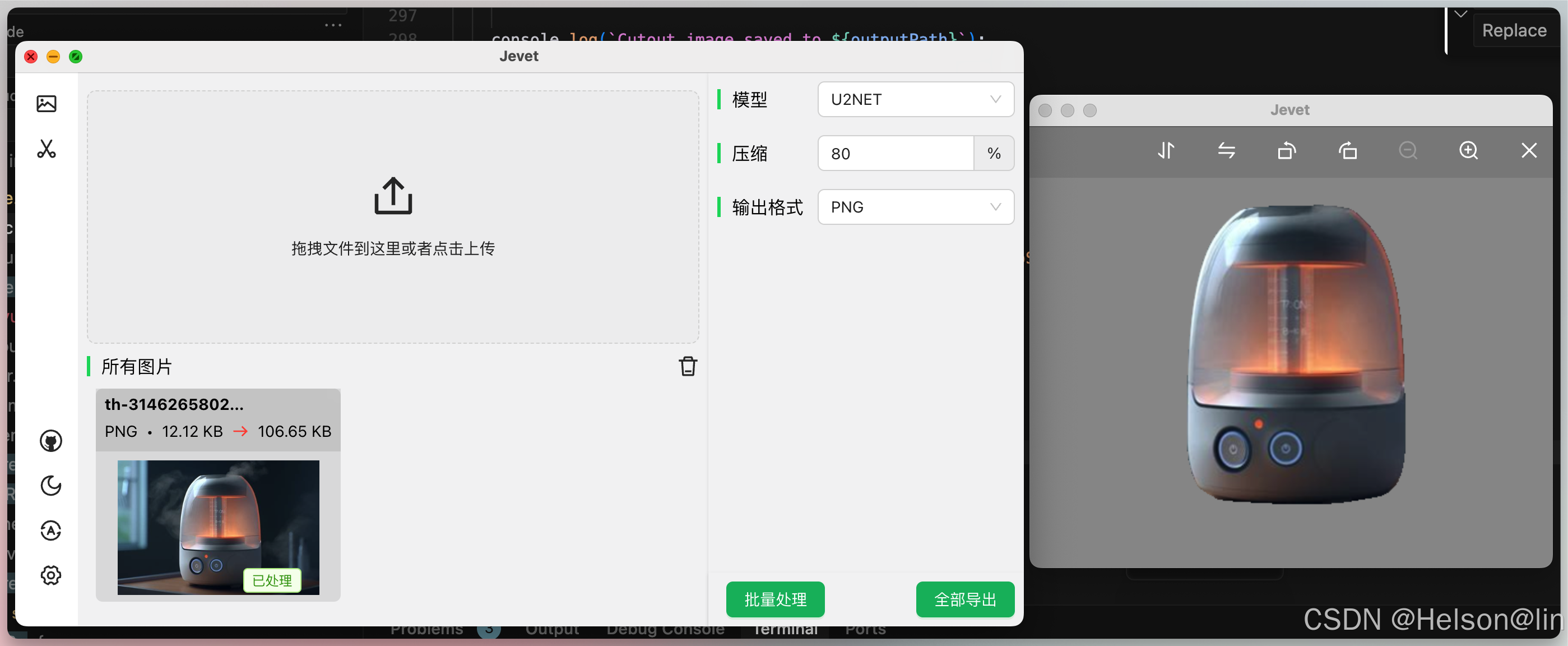Click the upload drop zone area
Screen dimensions: 1568x646
[x=393, y=217]
